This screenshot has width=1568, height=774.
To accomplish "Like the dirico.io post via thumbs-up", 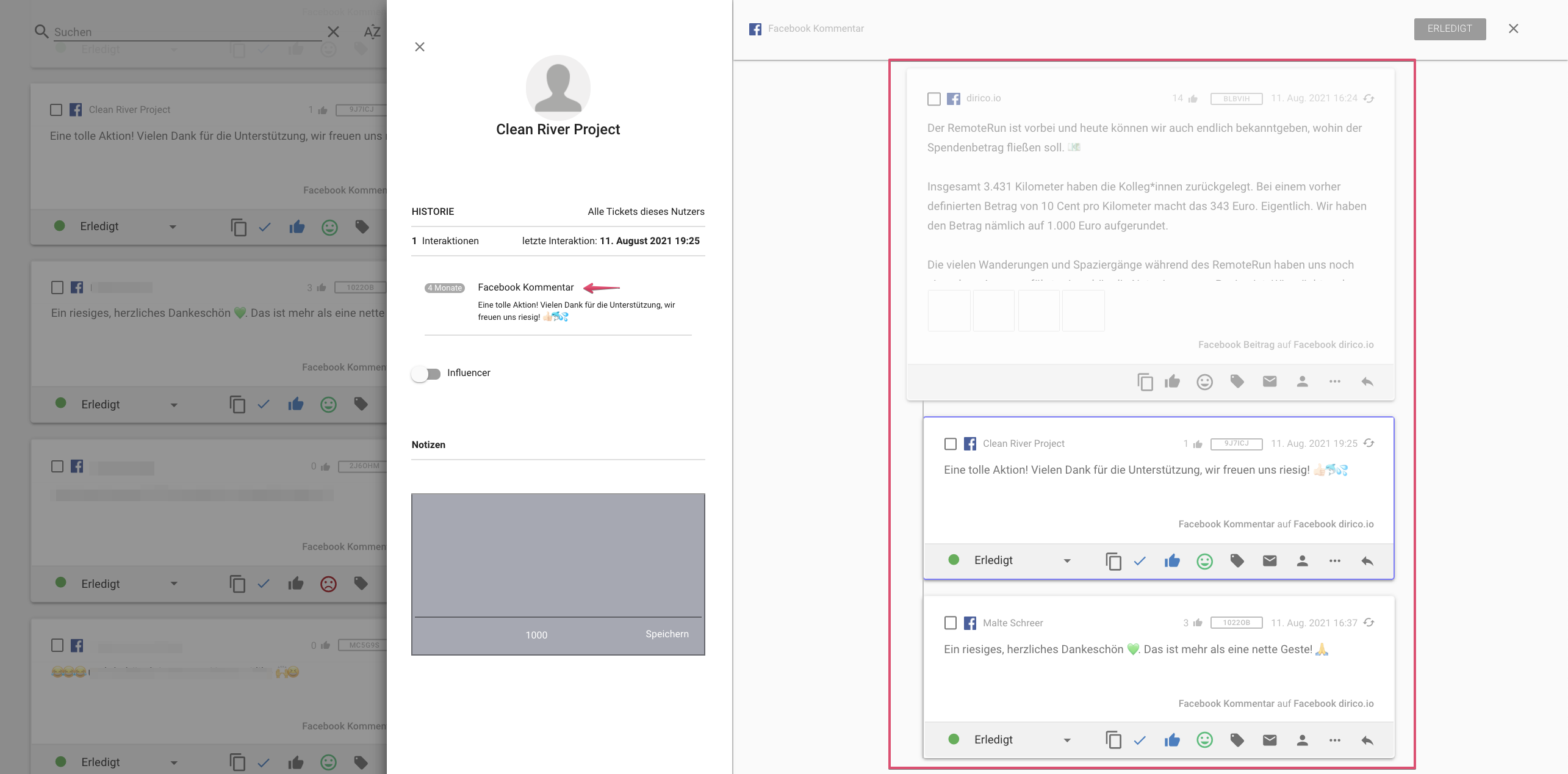I will [x=1172, y=382].
